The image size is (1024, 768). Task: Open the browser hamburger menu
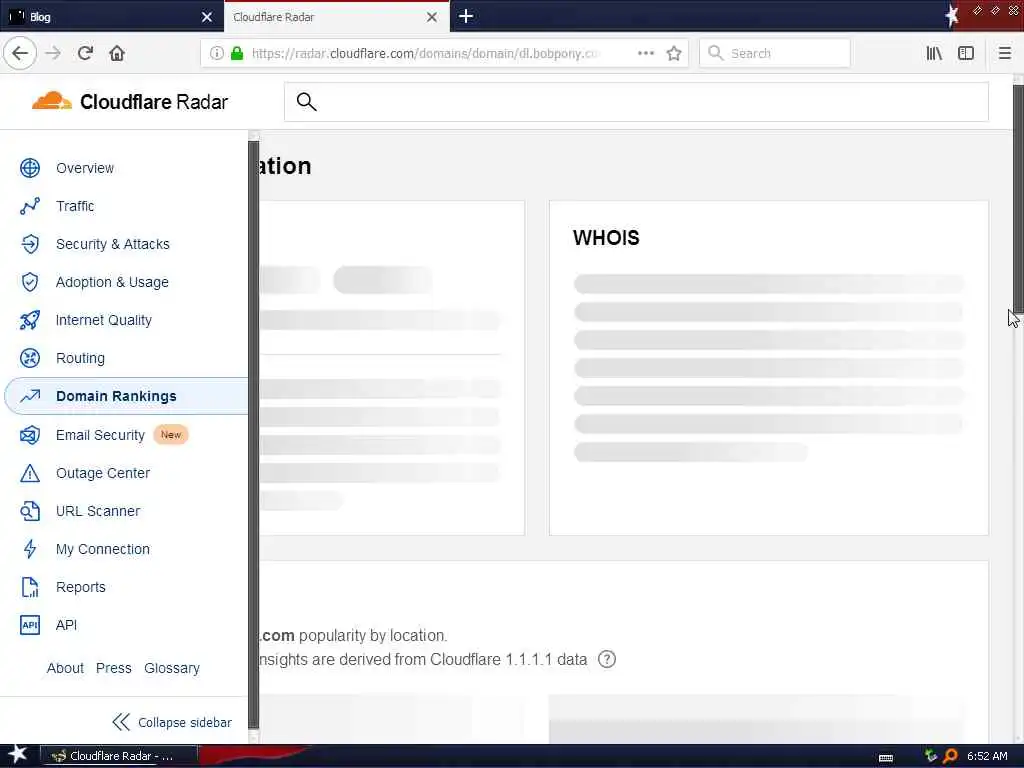(1005, 53)
